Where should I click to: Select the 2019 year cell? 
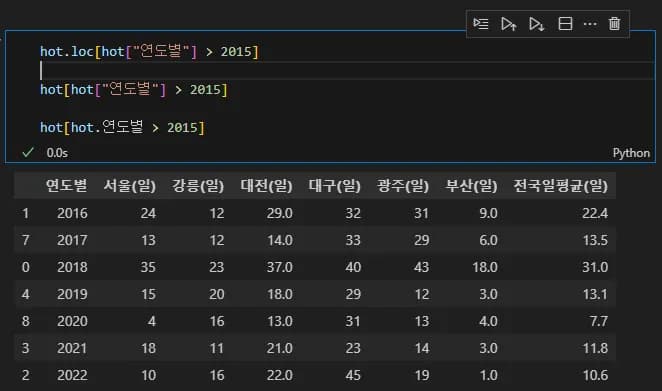click(72, 294)
